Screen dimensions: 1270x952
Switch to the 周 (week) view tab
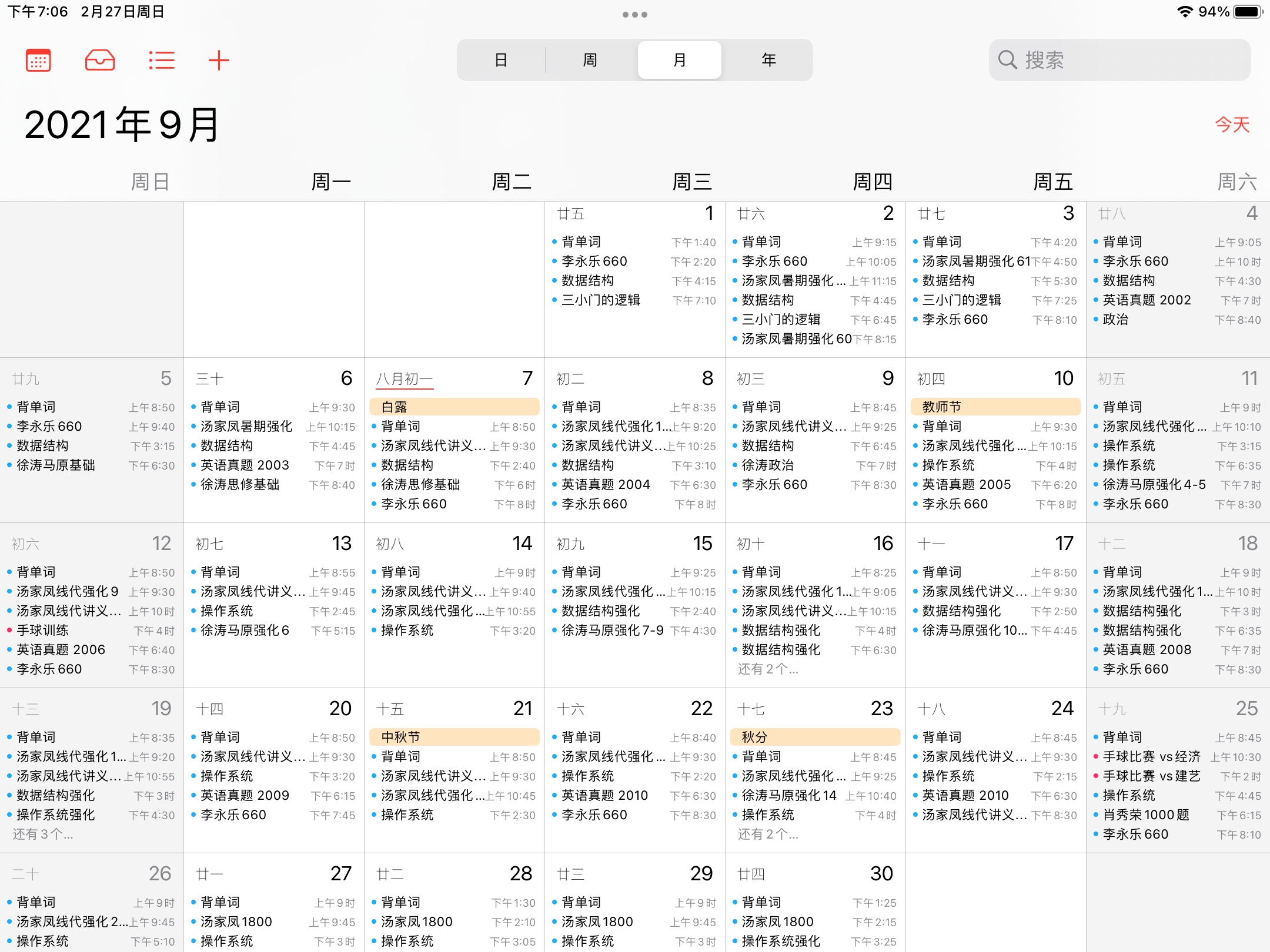(590, 60)
